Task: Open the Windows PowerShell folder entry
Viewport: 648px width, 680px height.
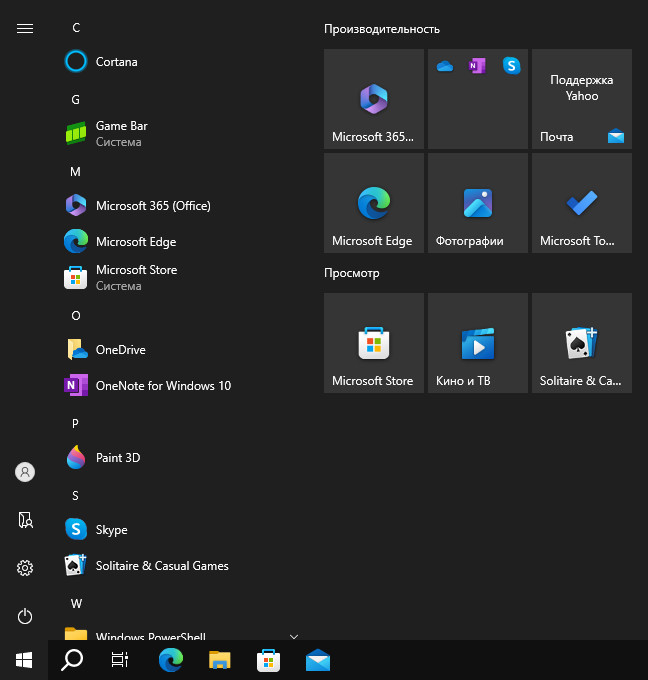Action: (x=180, y=633)
